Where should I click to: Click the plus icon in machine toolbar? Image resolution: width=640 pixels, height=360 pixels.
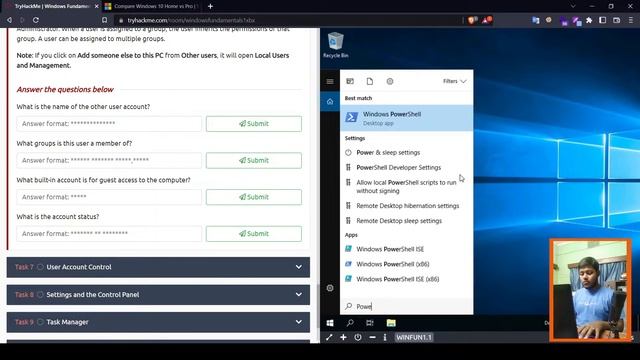click(343, 337)
